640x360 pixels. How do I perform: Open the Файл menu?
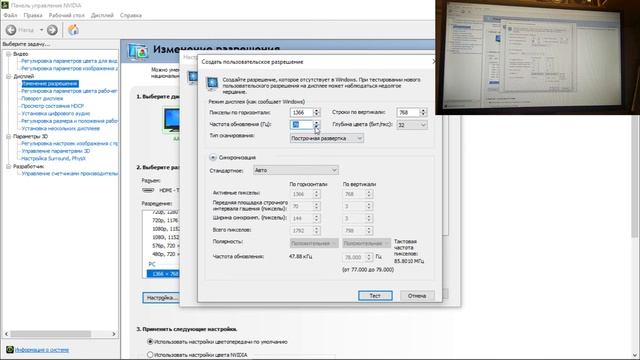point(11,15)
